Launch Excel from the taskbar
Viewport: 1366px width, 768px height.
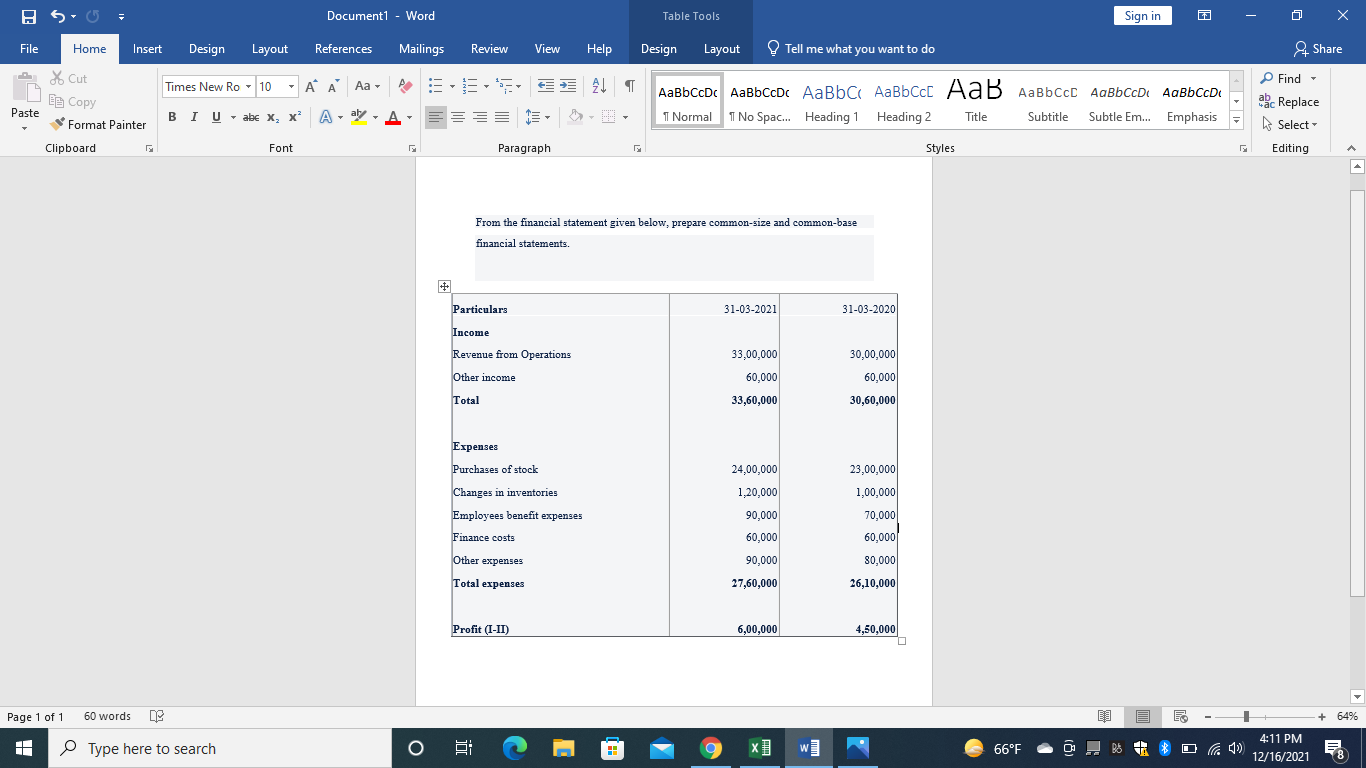point(759,747)
